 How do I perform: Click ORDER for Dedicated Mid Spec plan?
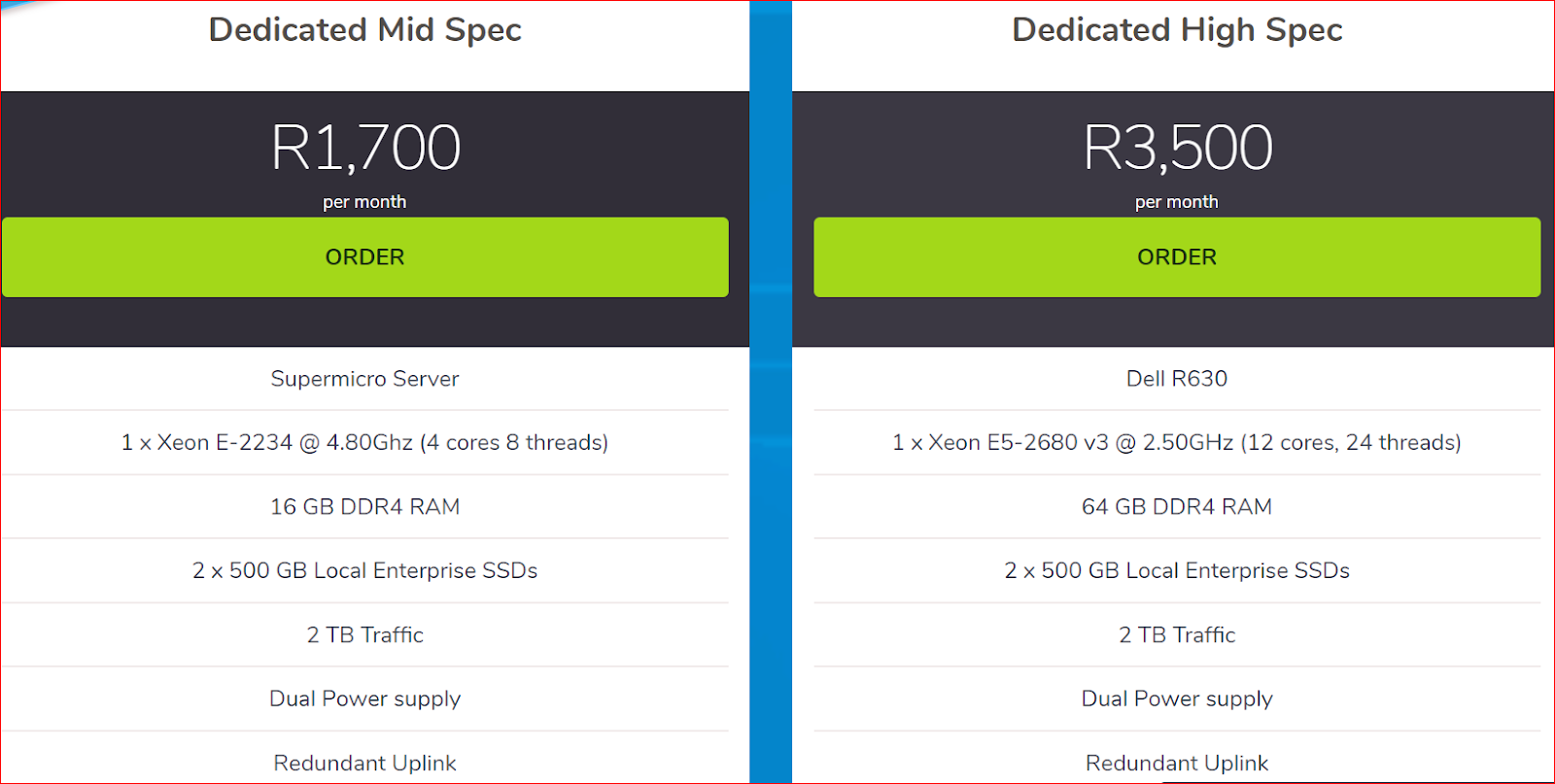click(x=364, y=257)
